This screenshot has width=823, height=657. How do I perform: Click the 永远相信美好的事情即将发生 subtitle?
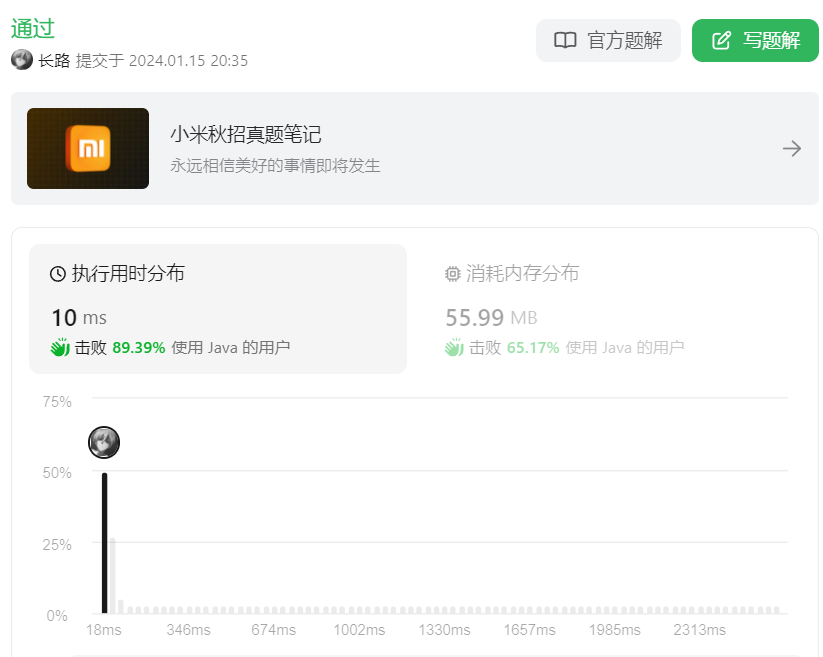pyautogui.click(x=275, y=166)
